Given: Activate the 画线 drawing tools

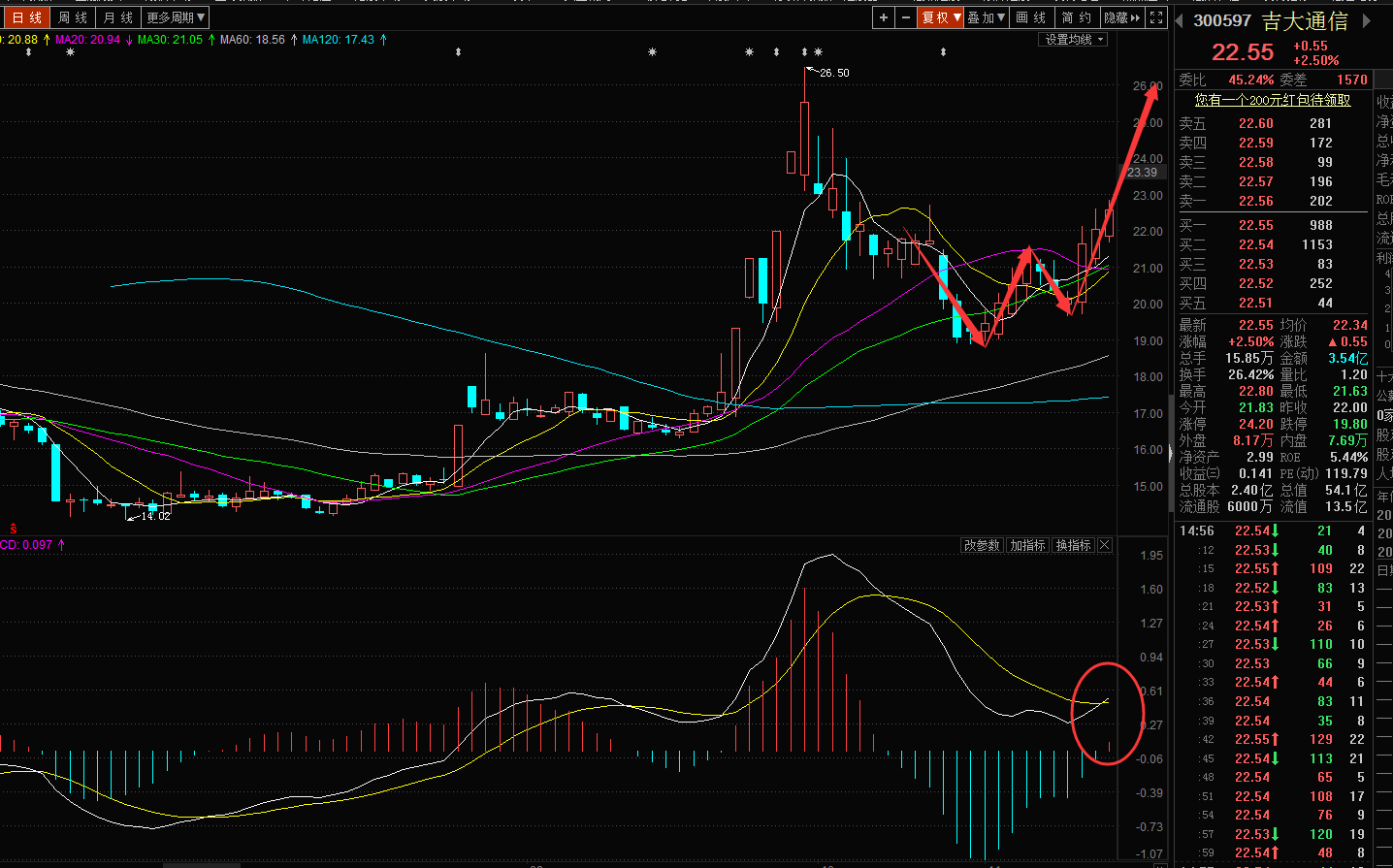Looking at the screenshot, I should tap(1031, 17).
